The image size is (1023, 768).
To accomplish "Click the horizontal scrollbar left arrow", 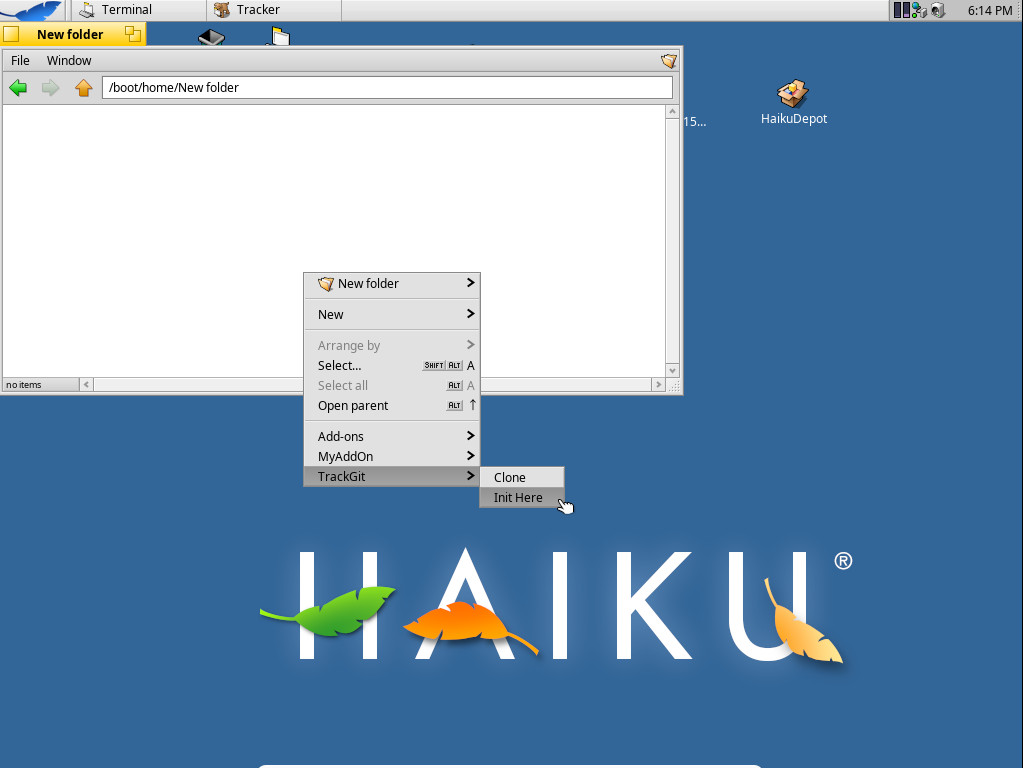I will coord(86,384).
